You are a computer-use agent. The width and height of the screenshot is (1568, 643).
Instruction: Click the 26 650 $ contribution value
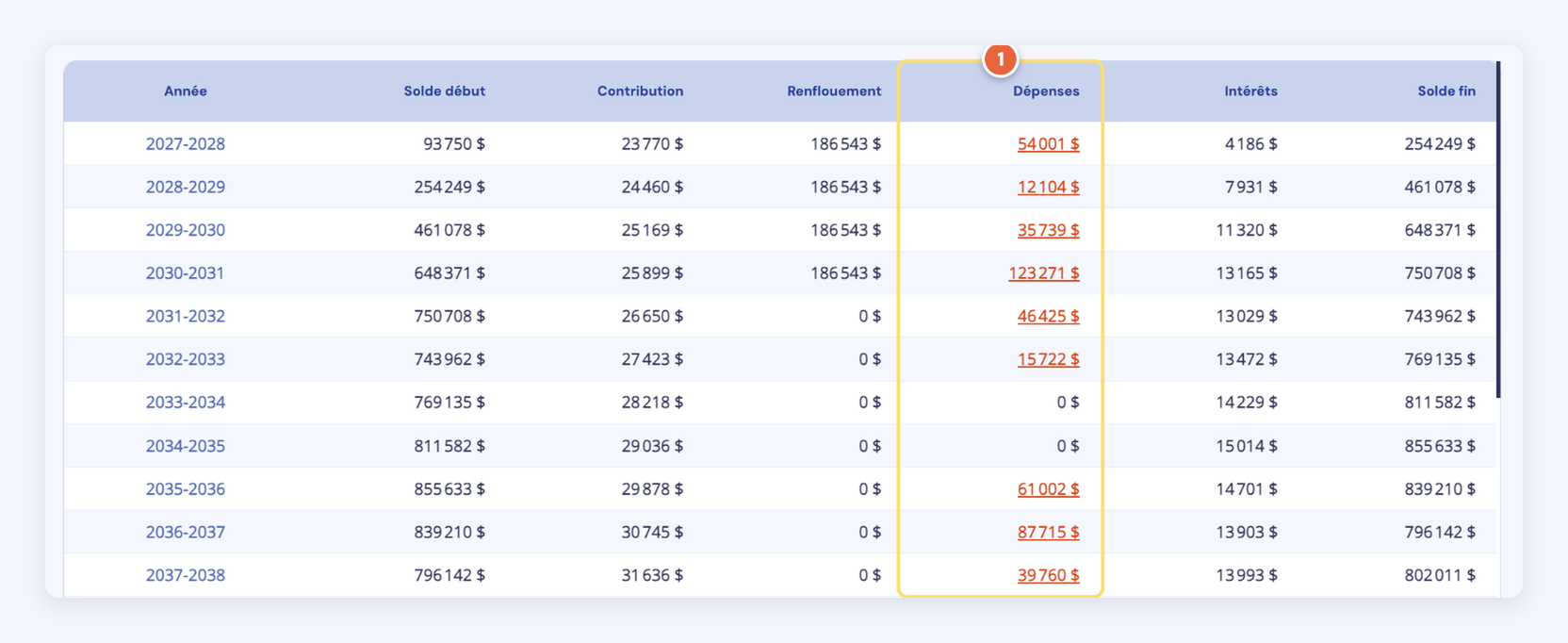tap(652, 316)
